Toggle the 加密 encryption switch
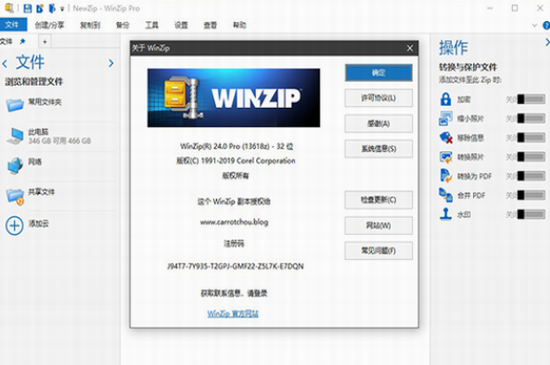Screen dimensions: 550x365 pyautogui.click(x=531, y=99)
